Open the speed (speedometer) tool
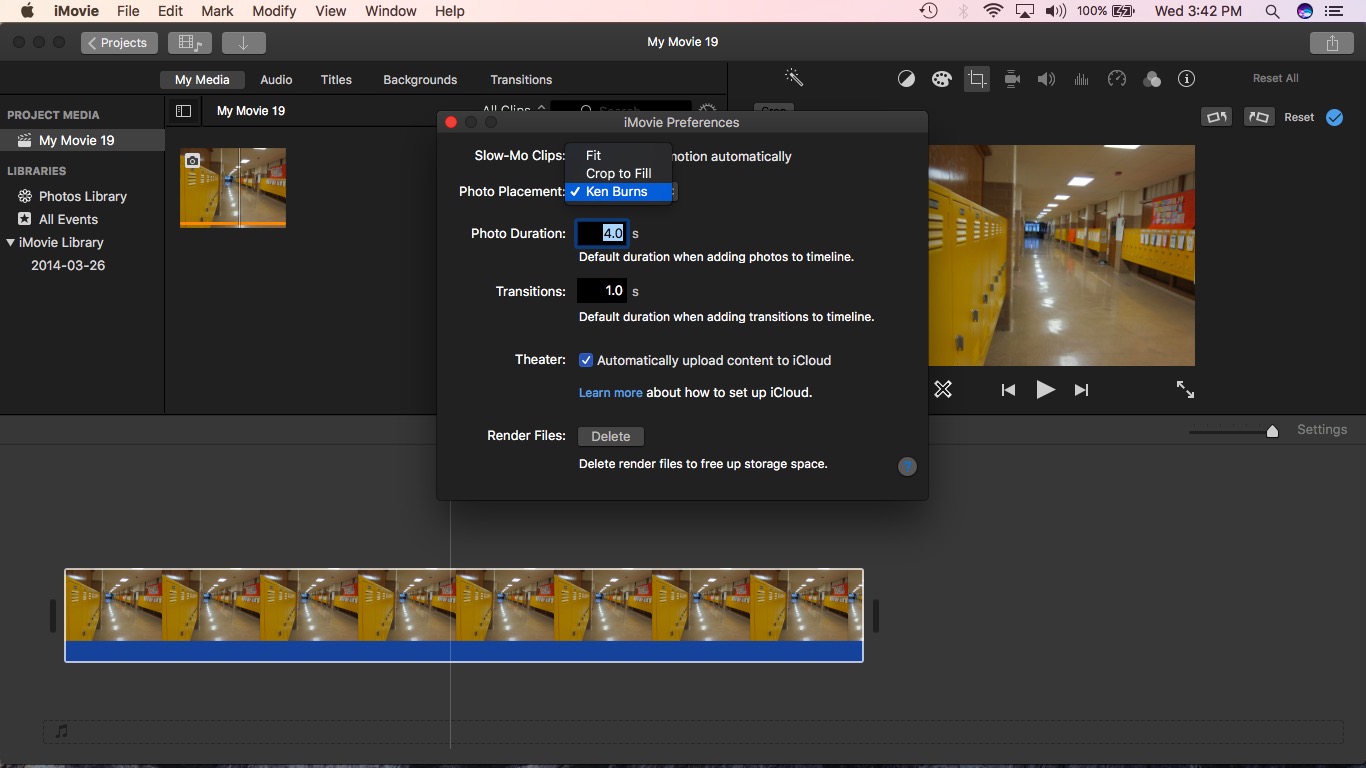Viewport: 1366px width, 768px height. (1117, 79)
